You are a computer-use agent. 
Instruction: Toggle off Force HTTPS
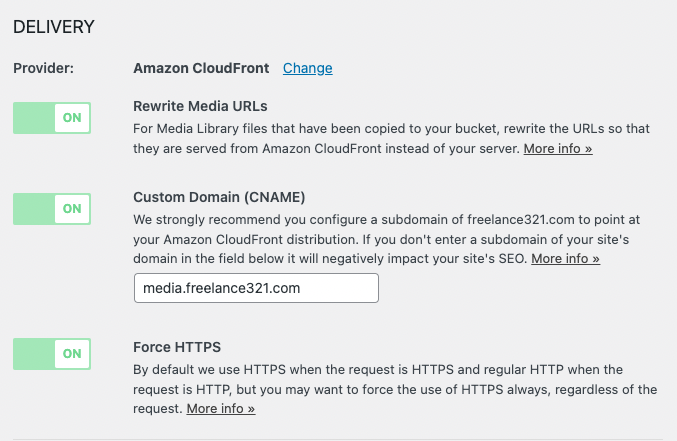click(x=52, y=354)
